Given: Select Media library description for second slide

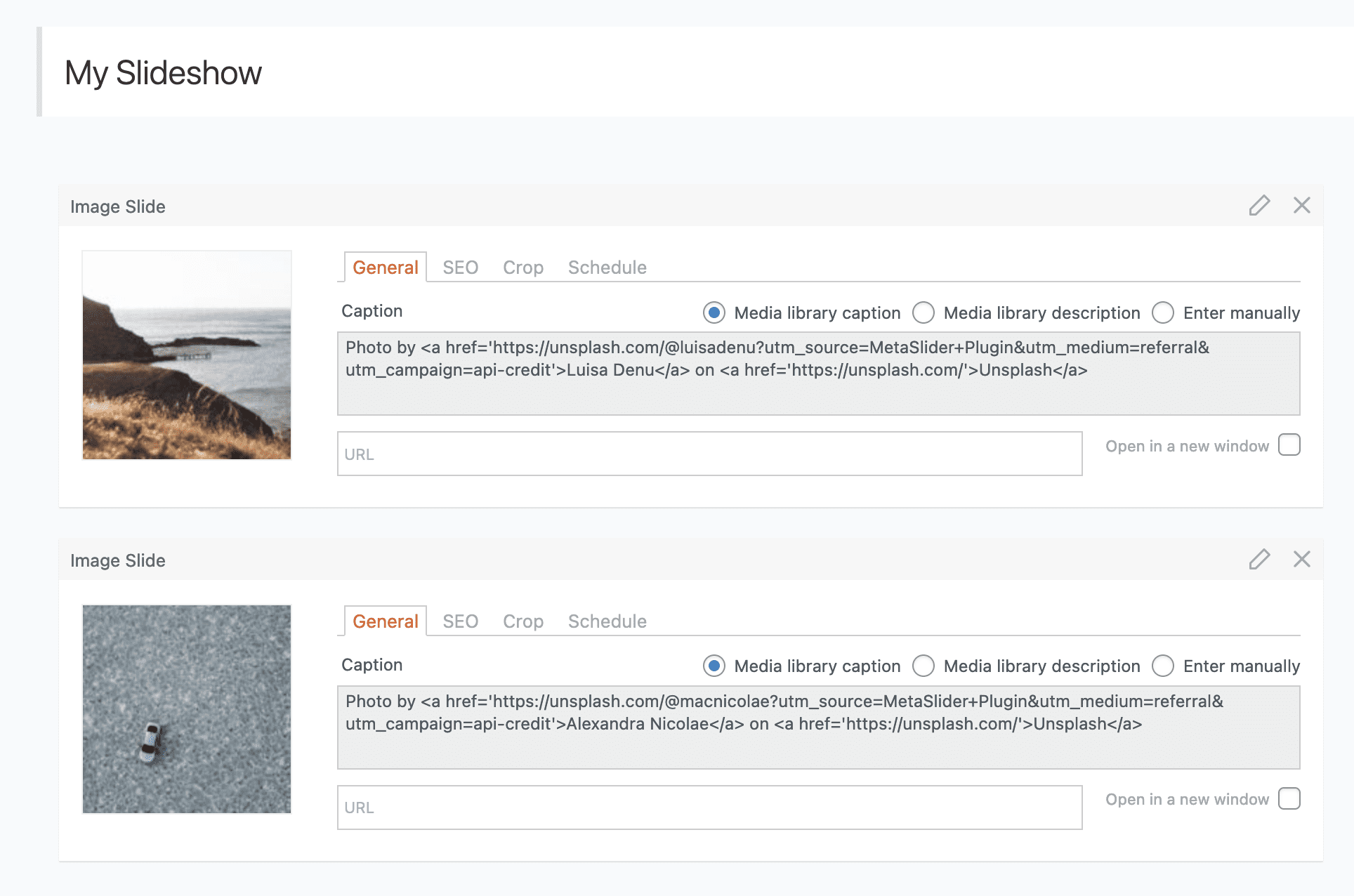Looking at the screenshot, I should tap(924, 666).
